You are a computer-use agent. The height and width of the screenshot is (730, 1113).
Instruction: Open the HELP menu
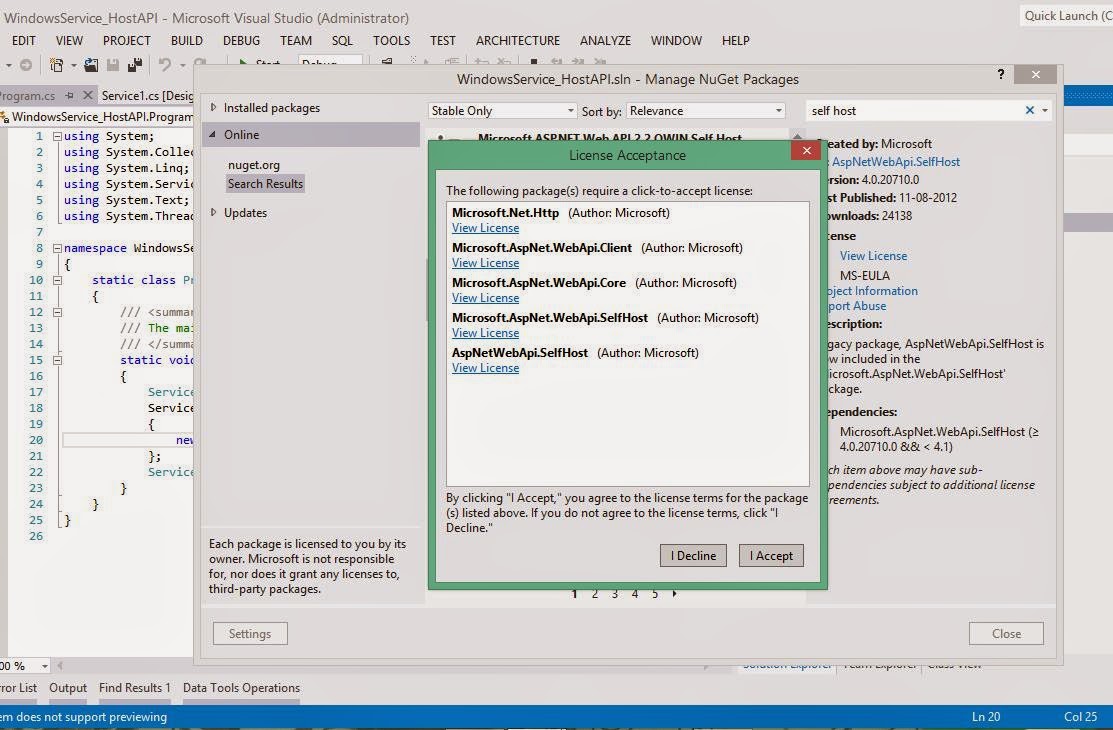pyautogui.click(x=735, y=40)
